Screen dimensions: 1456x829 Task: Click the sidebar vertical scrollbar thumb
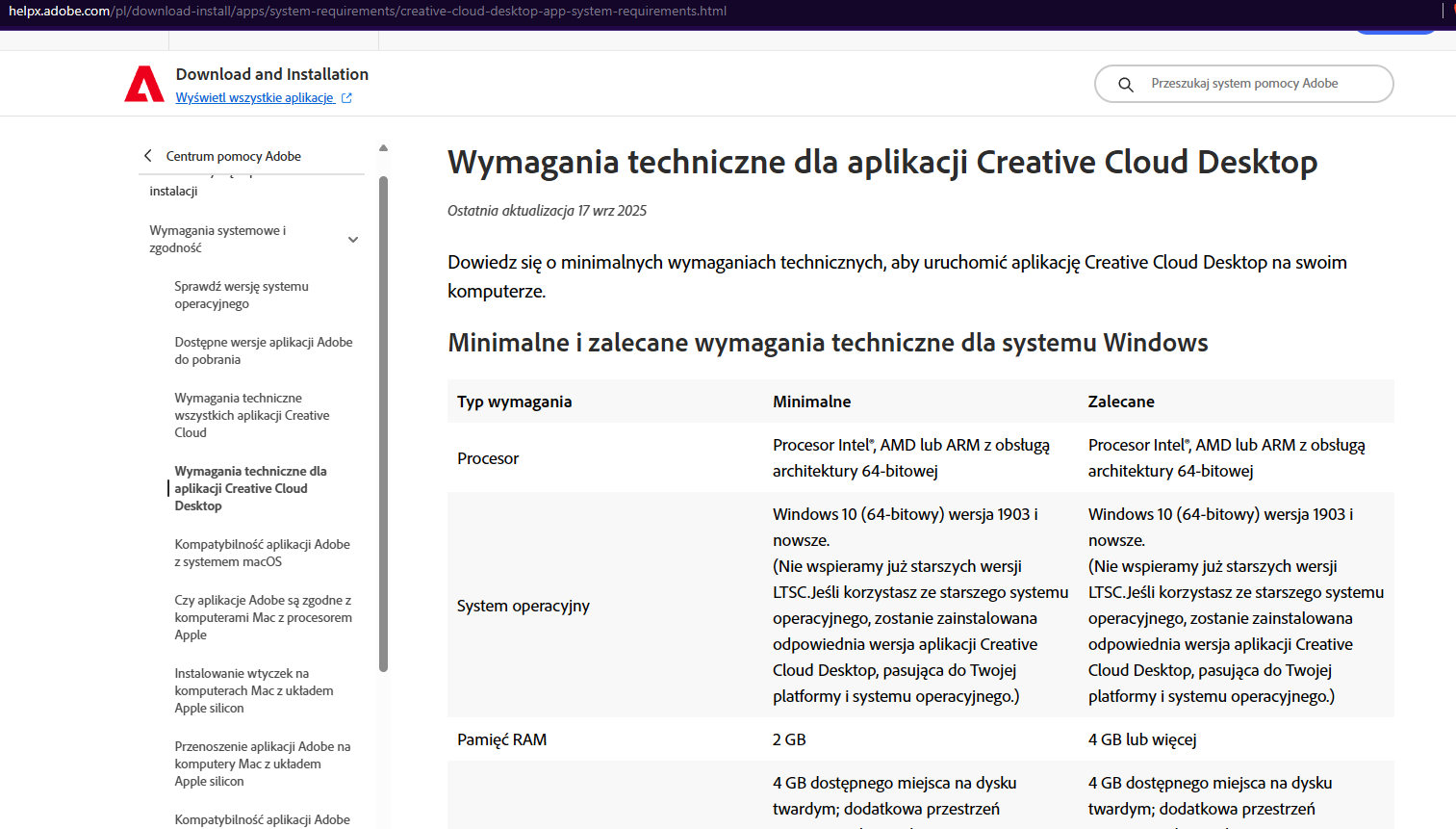[383, 424]
